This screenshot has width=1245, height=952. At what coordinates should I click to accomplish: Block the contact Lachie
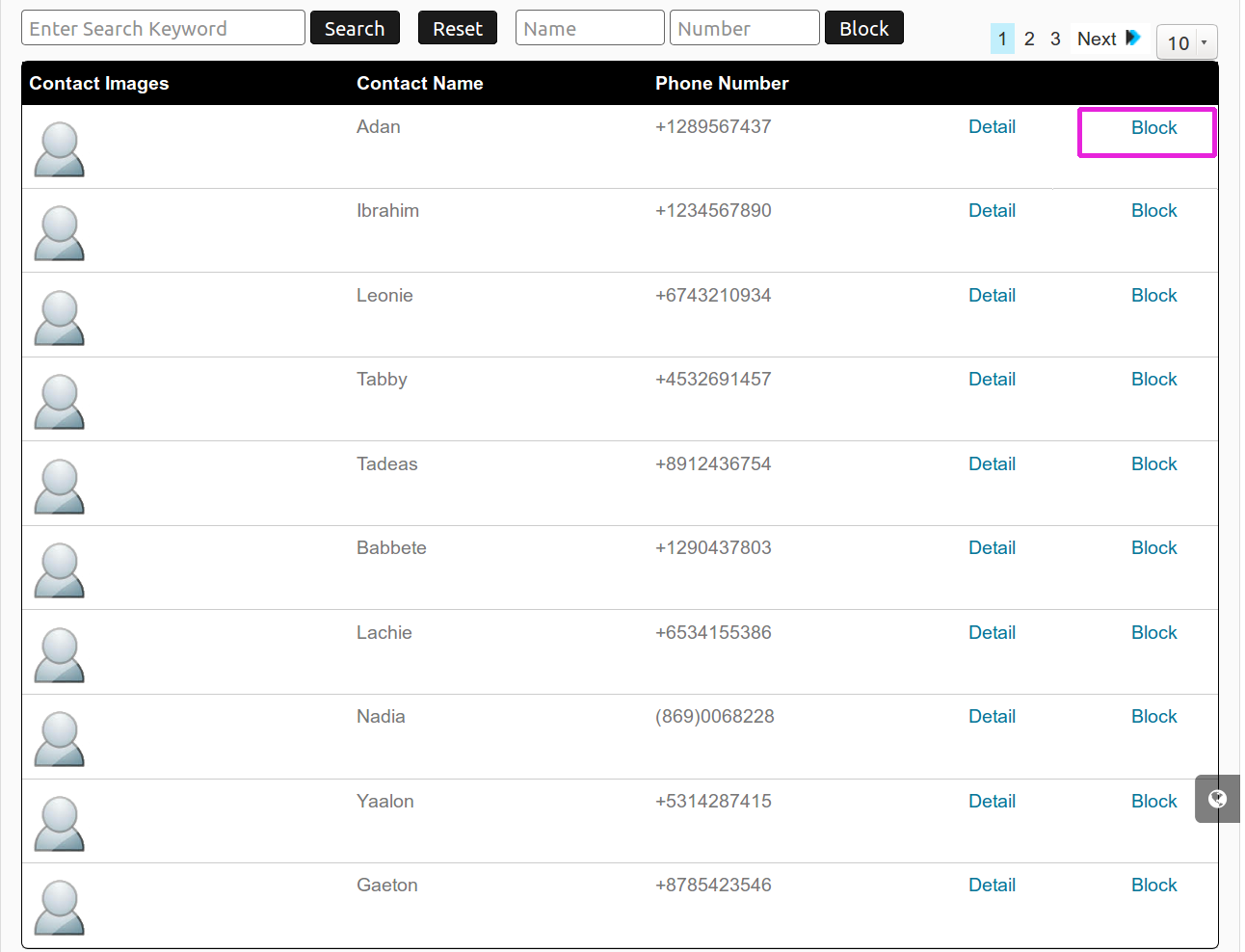point(1153,633)
